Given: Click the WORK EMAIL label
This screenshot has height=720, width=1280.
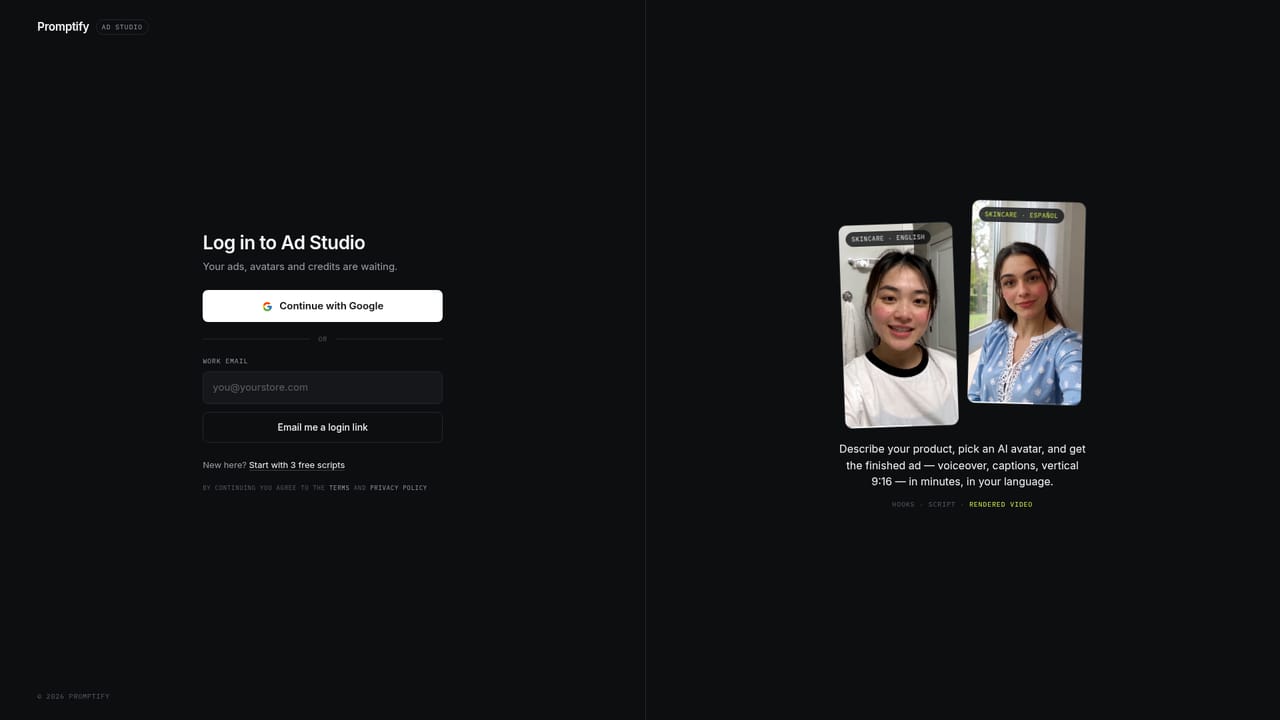Looking at the screenshot, I should pyautogui.click(x=225, y=361).
